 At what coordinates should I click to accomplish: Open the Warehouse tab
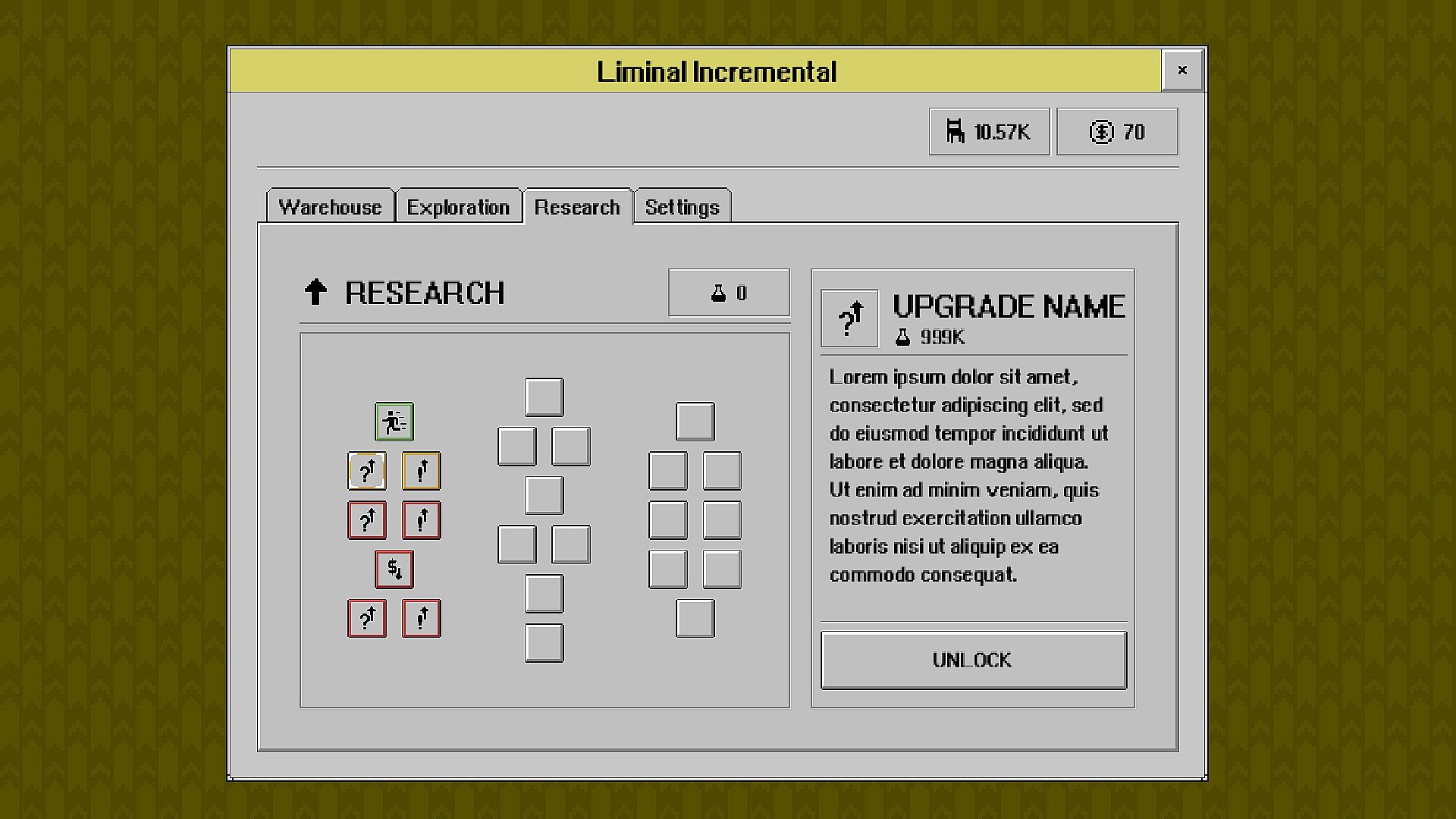(330, 207)
